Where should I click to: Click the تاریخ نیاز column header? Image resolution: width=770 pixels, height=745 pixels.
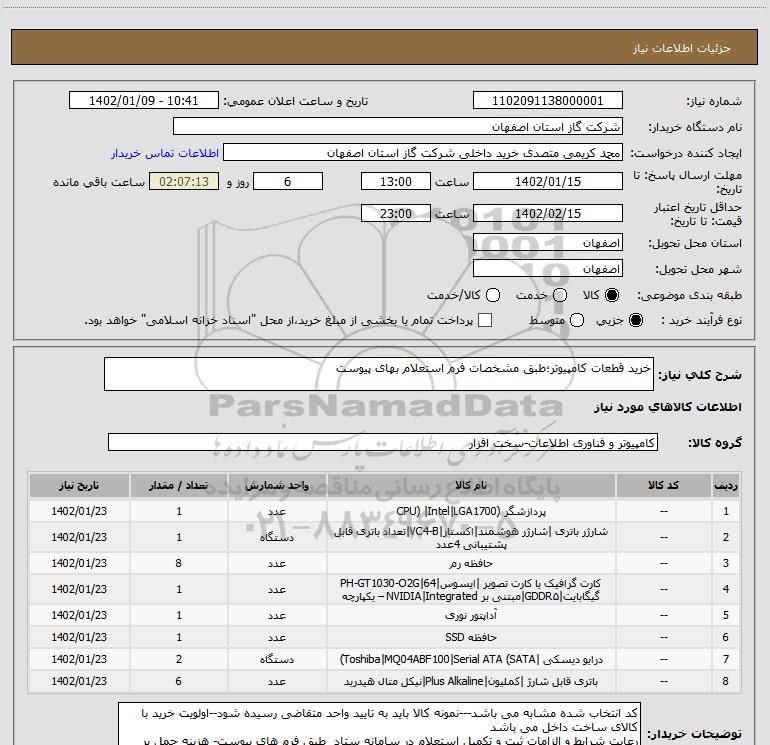(79, 485)
